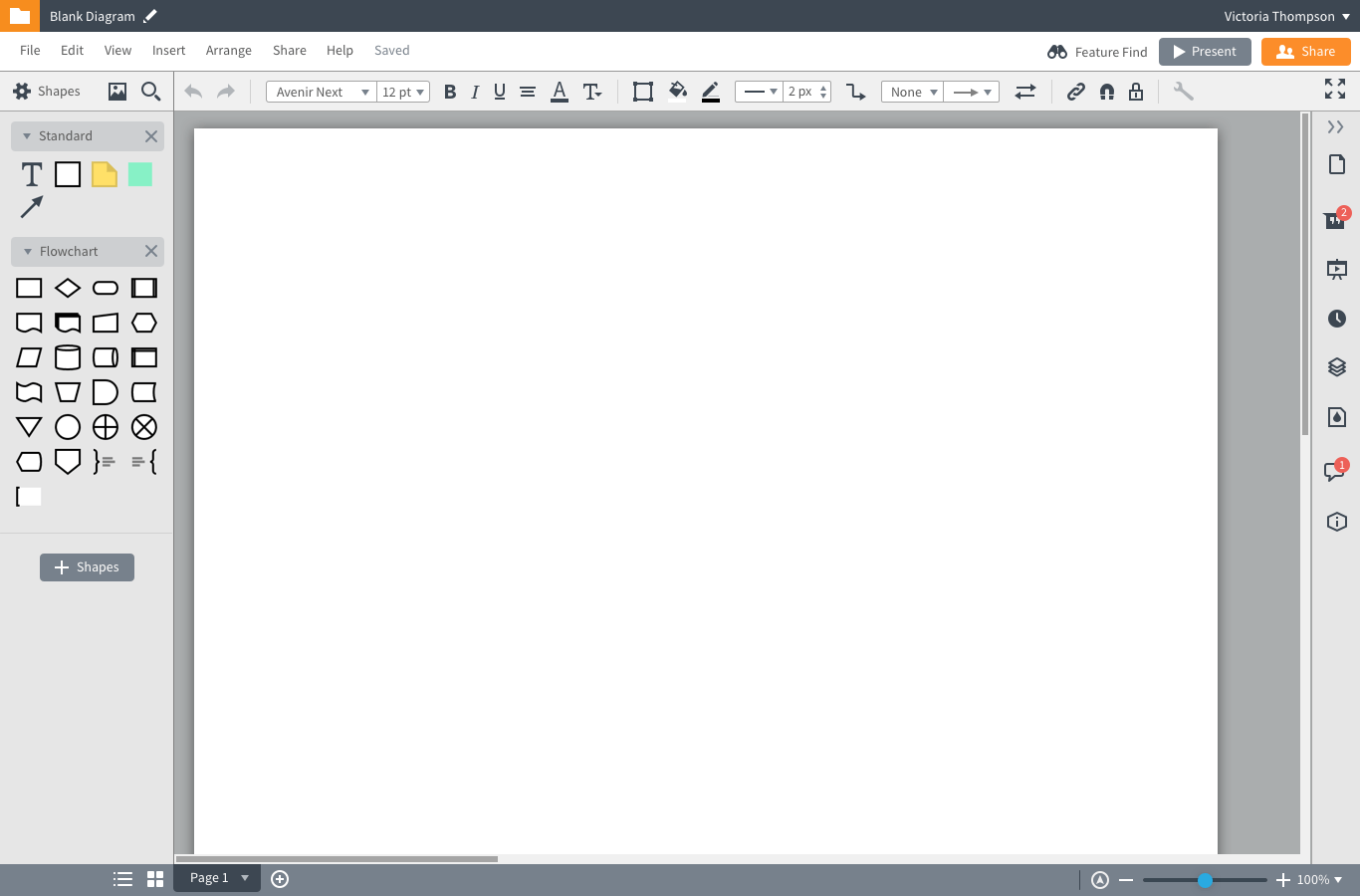This screenshot has width=1360, height=896.
Task: Select the Line Color tool
Action: (x=710, y=91)
